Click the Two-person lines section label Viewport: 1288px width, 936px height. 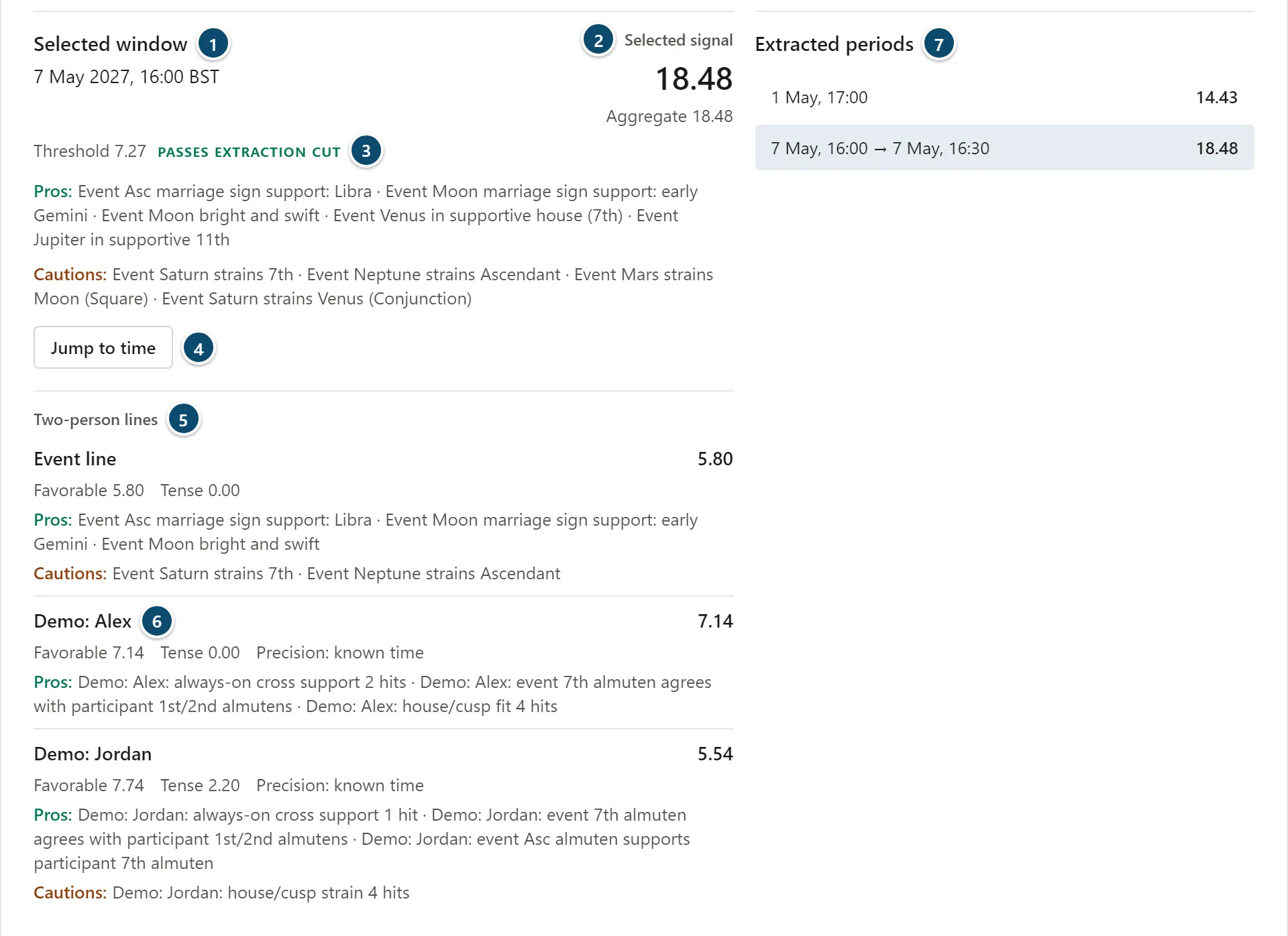tap(96, 420)
